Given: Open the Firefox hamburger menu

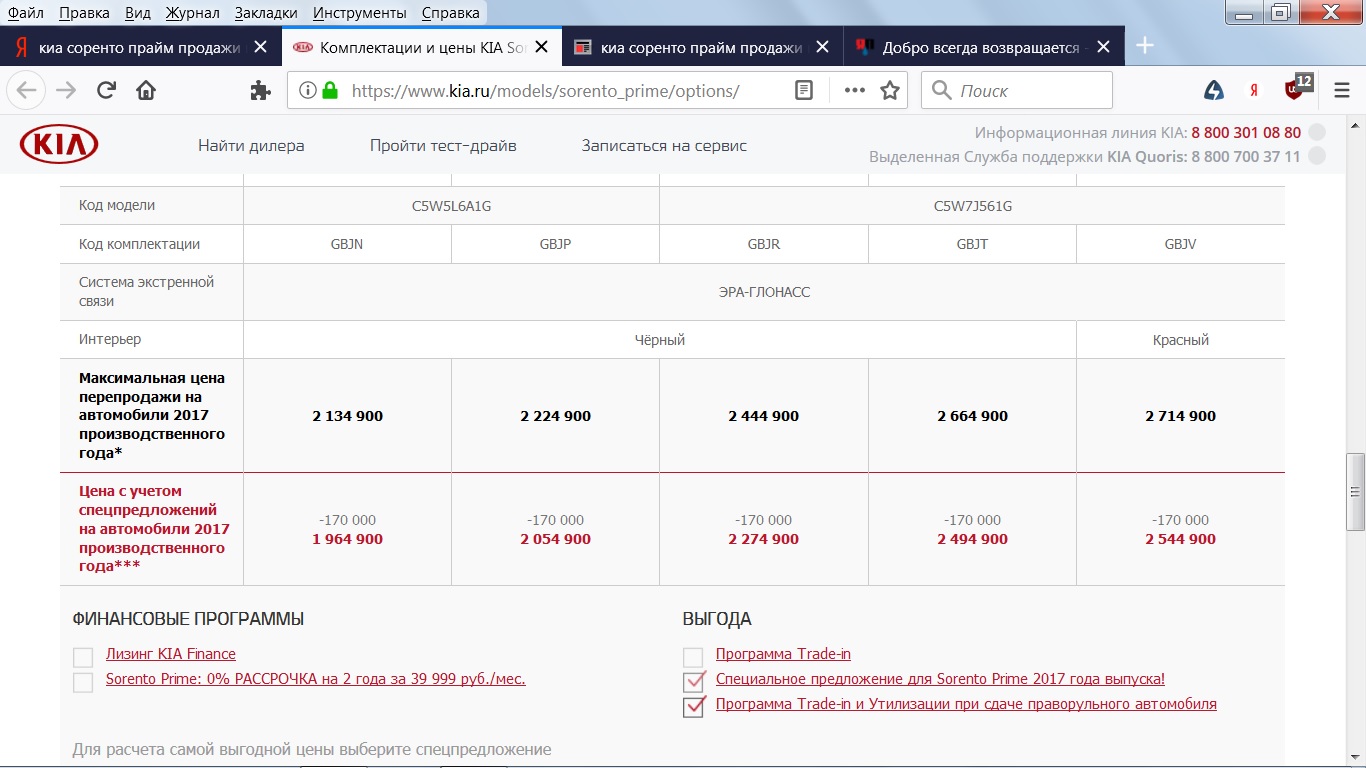Looking at the screenshot, I should (1342, 90).
